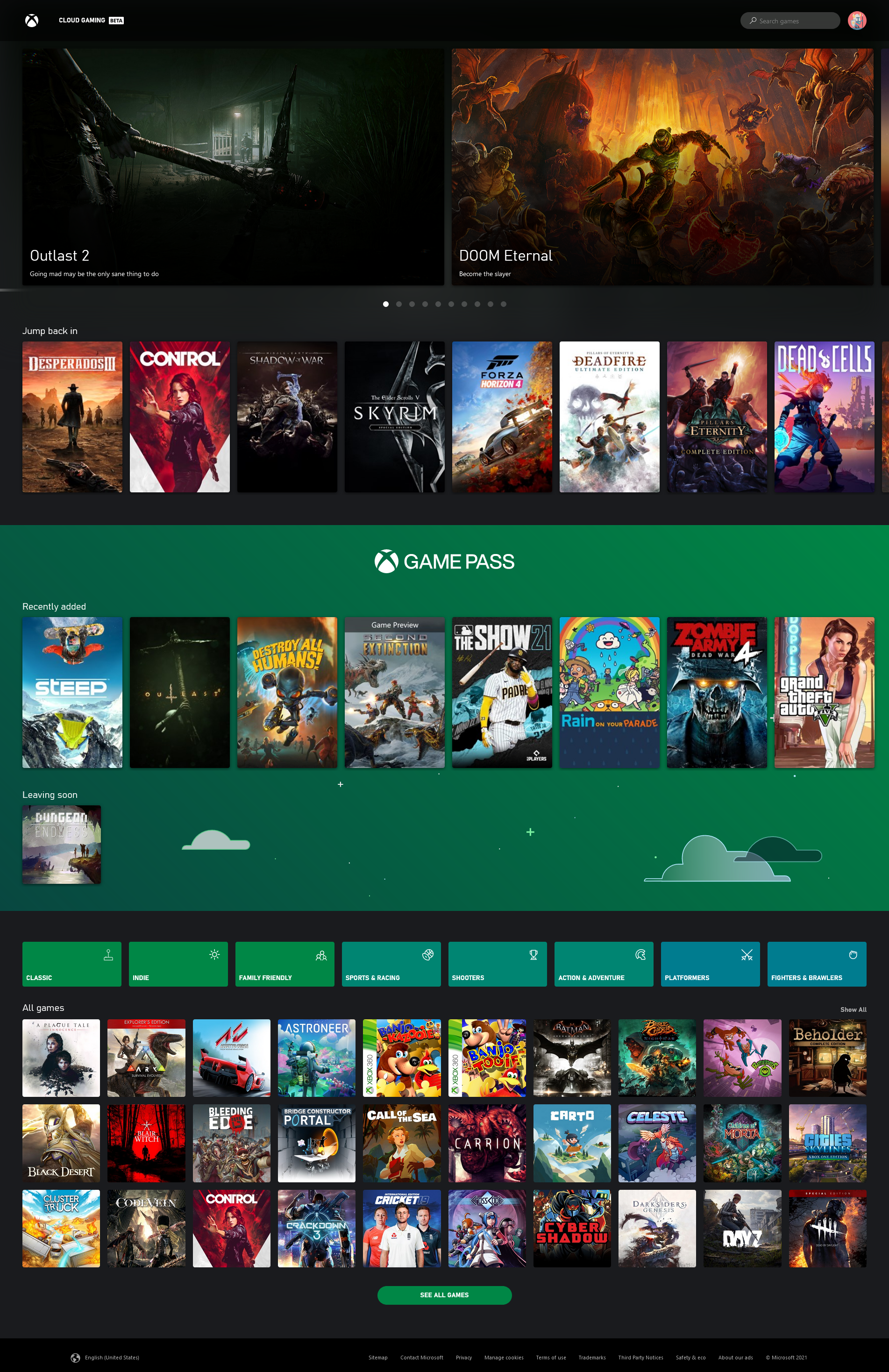Open Zombie Army 4 tile
The height and width of the screenshot is (1372, 889).
click(x=717, y=692)
